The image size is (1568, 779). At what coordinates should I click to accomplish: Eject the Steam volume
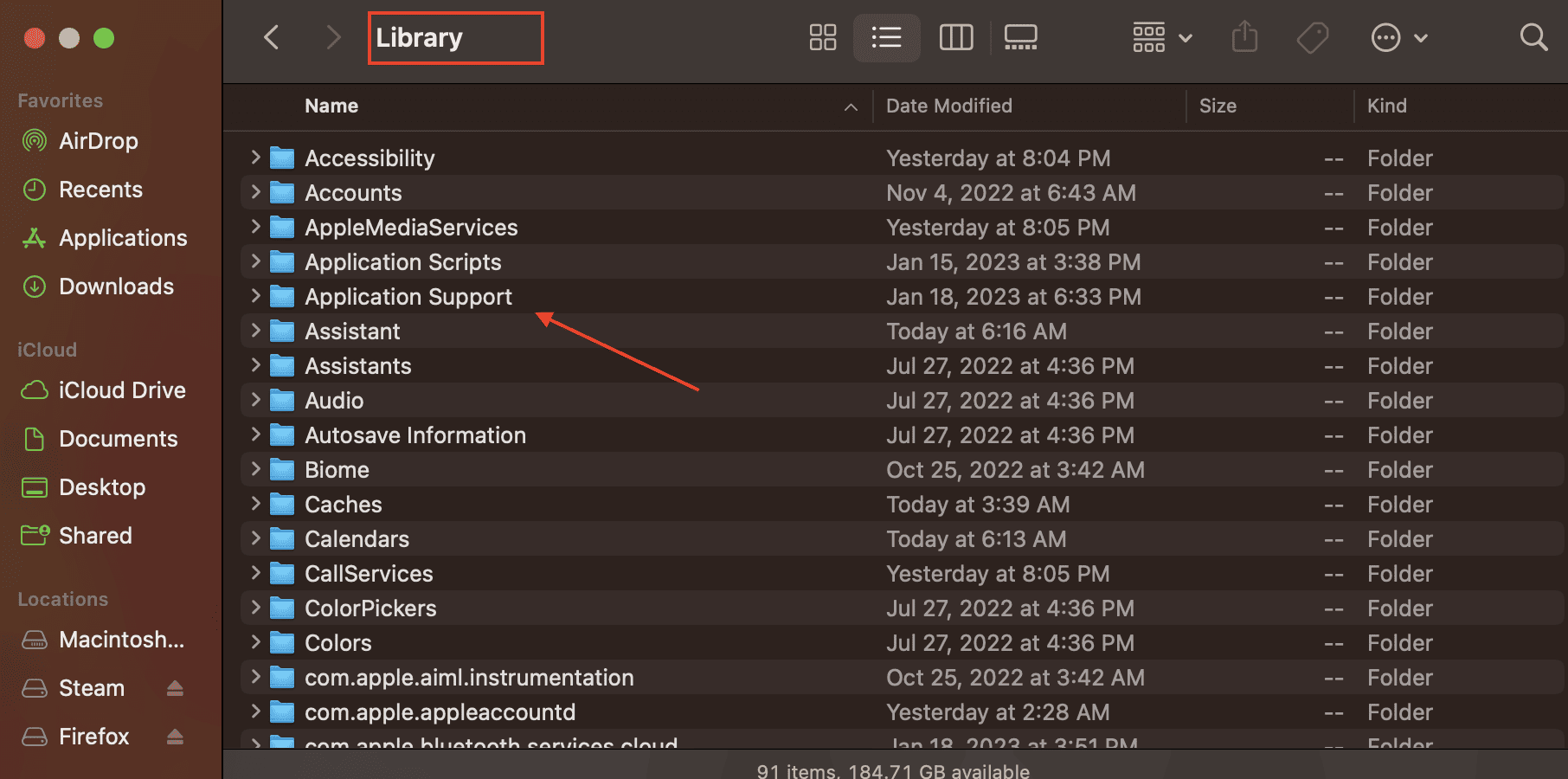[x=175, y=687]
